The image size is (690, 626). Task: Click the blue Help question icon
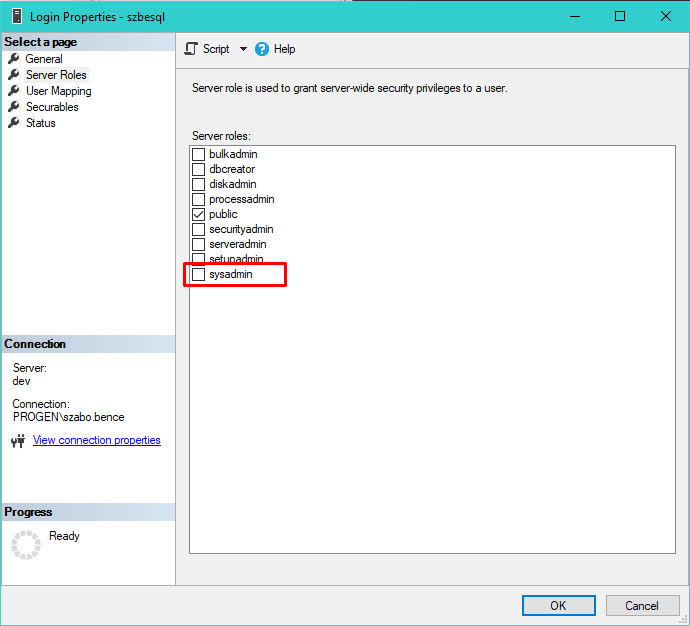coord(262,49)
